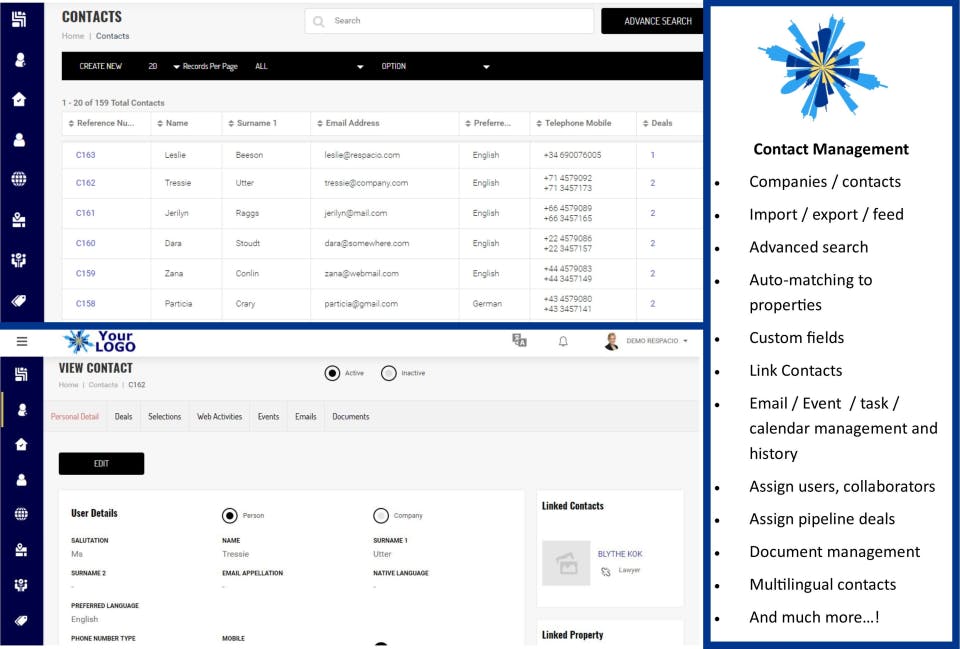Click the globe icon in the lower sidebar

(21, 514)
